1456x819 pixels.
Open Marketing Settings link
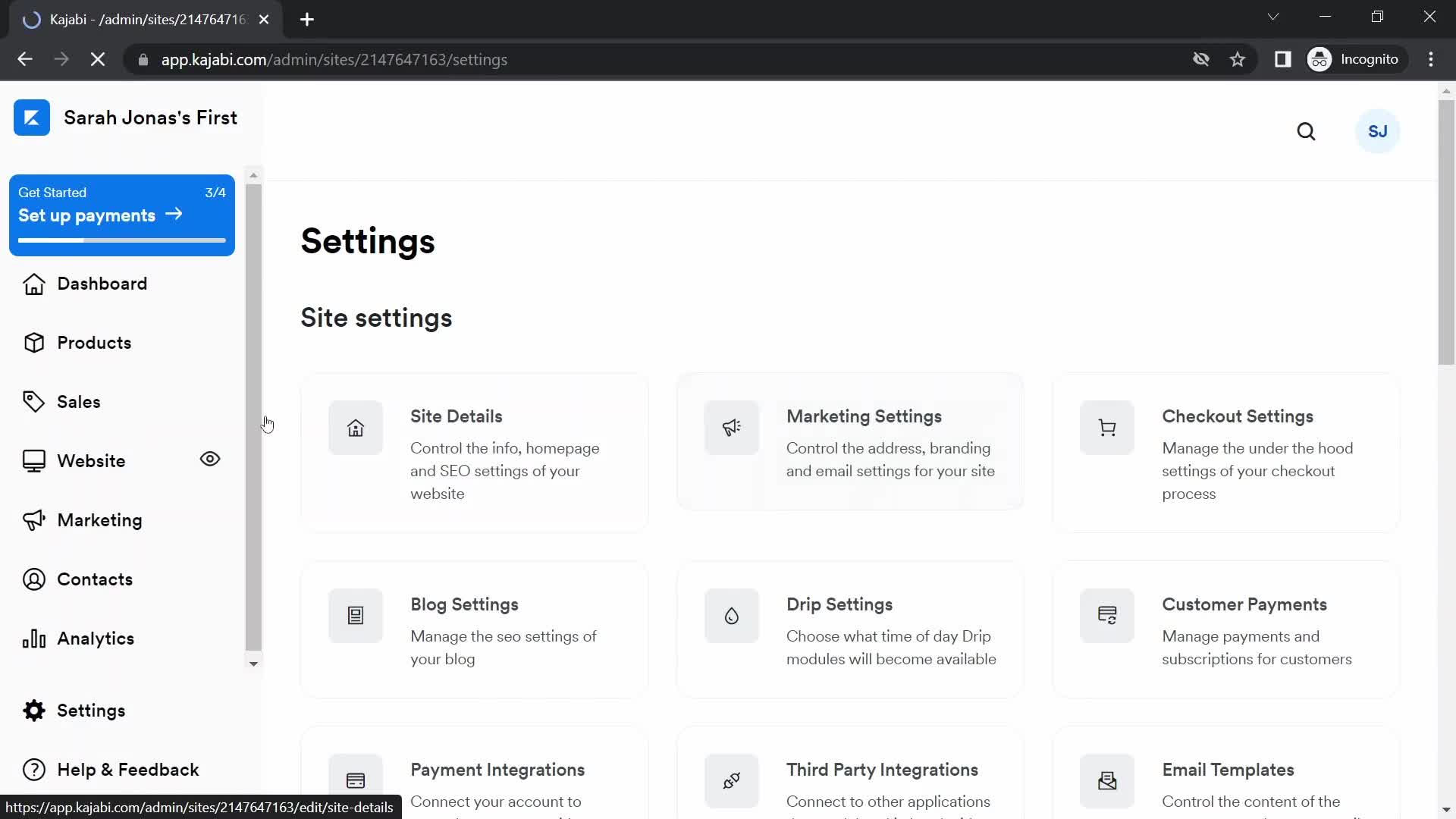tap(864, 416)
